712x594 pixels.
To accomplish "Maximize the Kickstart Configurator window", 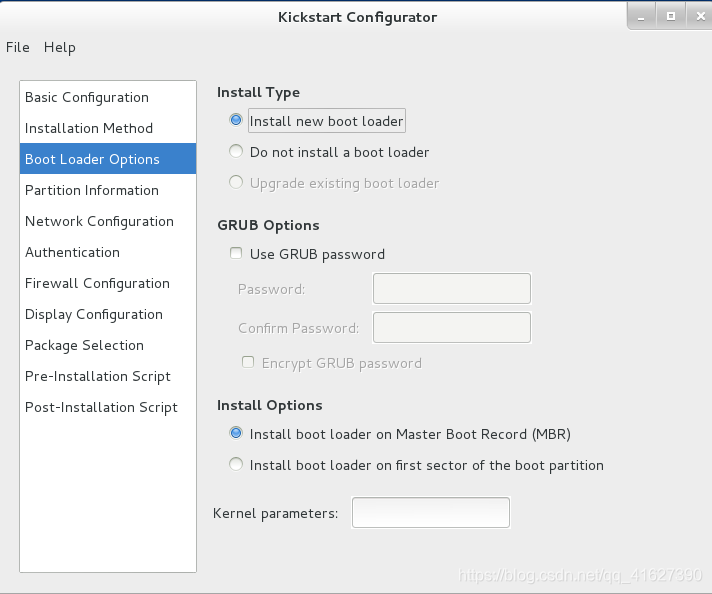I will [671, 16].
